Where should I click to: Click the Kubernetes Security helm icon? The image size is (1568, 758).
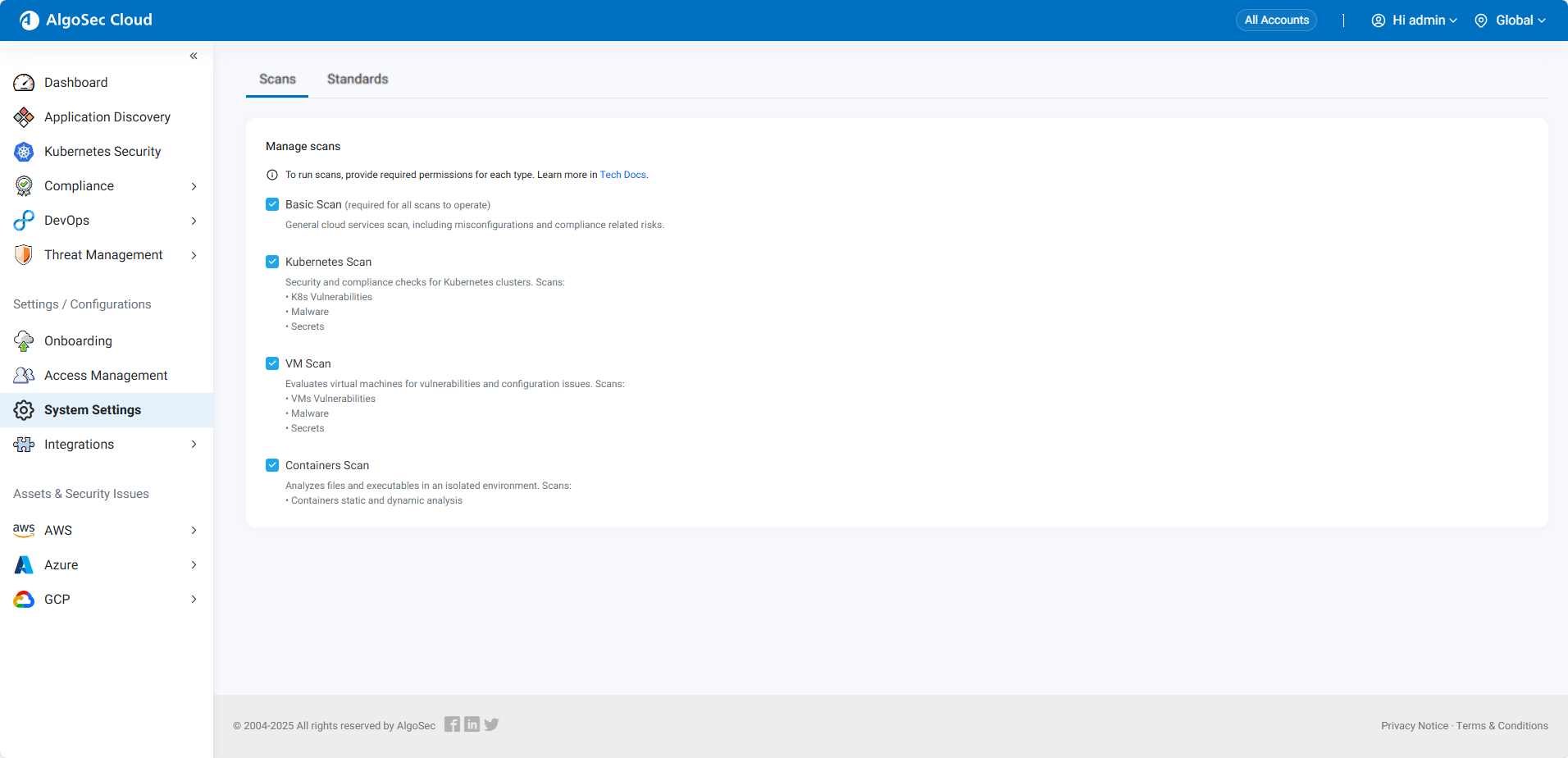tap(24, 152)
